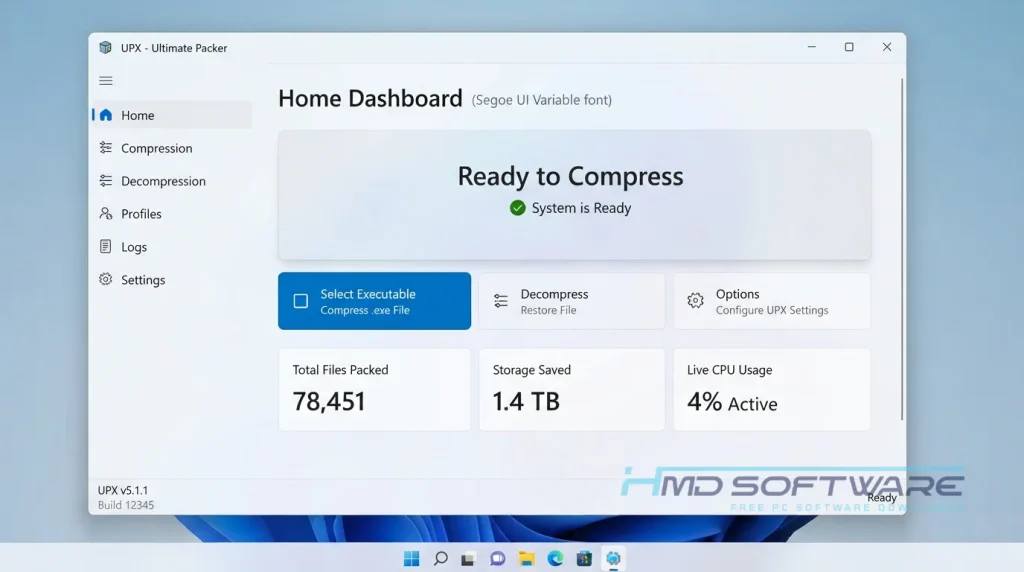Viewport: 1024px width, 572px height.
Task: Click the Total Files Packed card
Action: point(374,389)
